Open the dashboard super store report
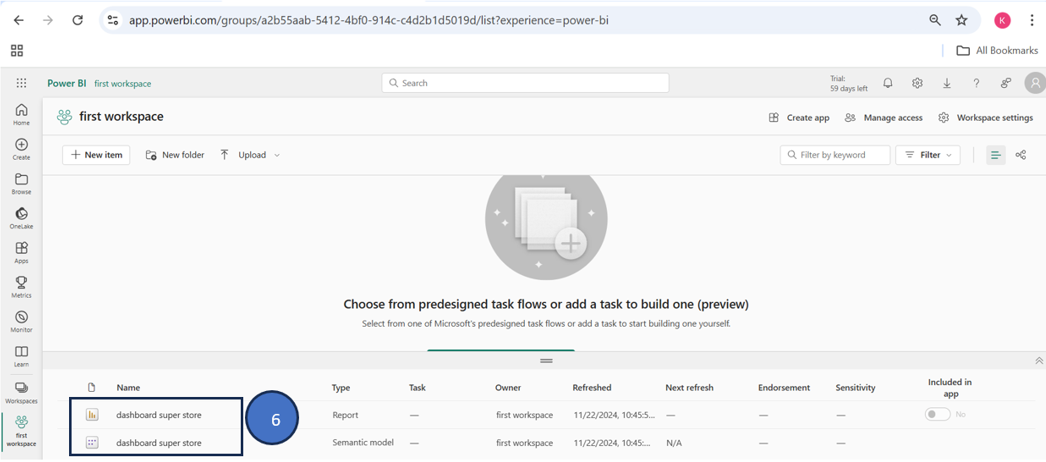The image size is (1046, 462). point(158,415)
